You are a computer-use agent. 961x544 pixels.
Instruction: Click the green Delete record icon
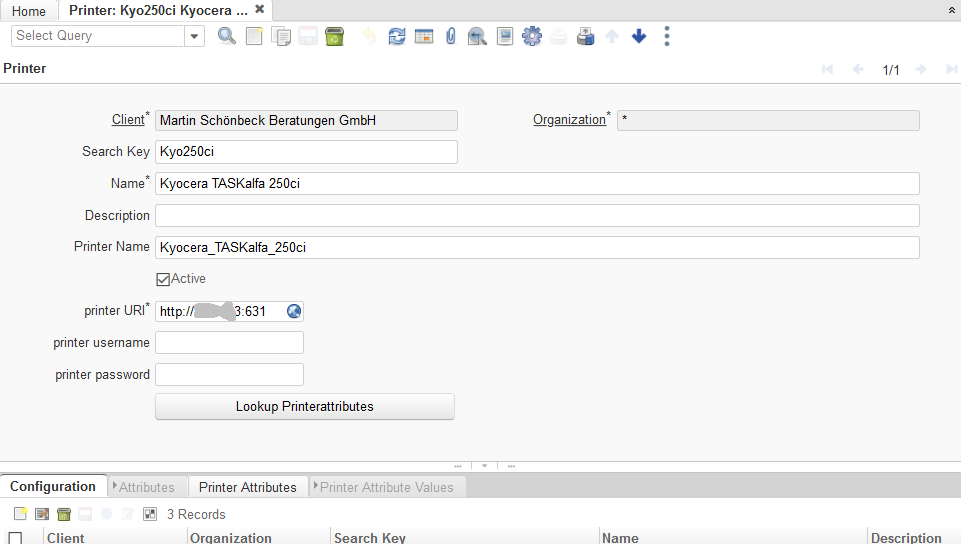tap(334, 36)
